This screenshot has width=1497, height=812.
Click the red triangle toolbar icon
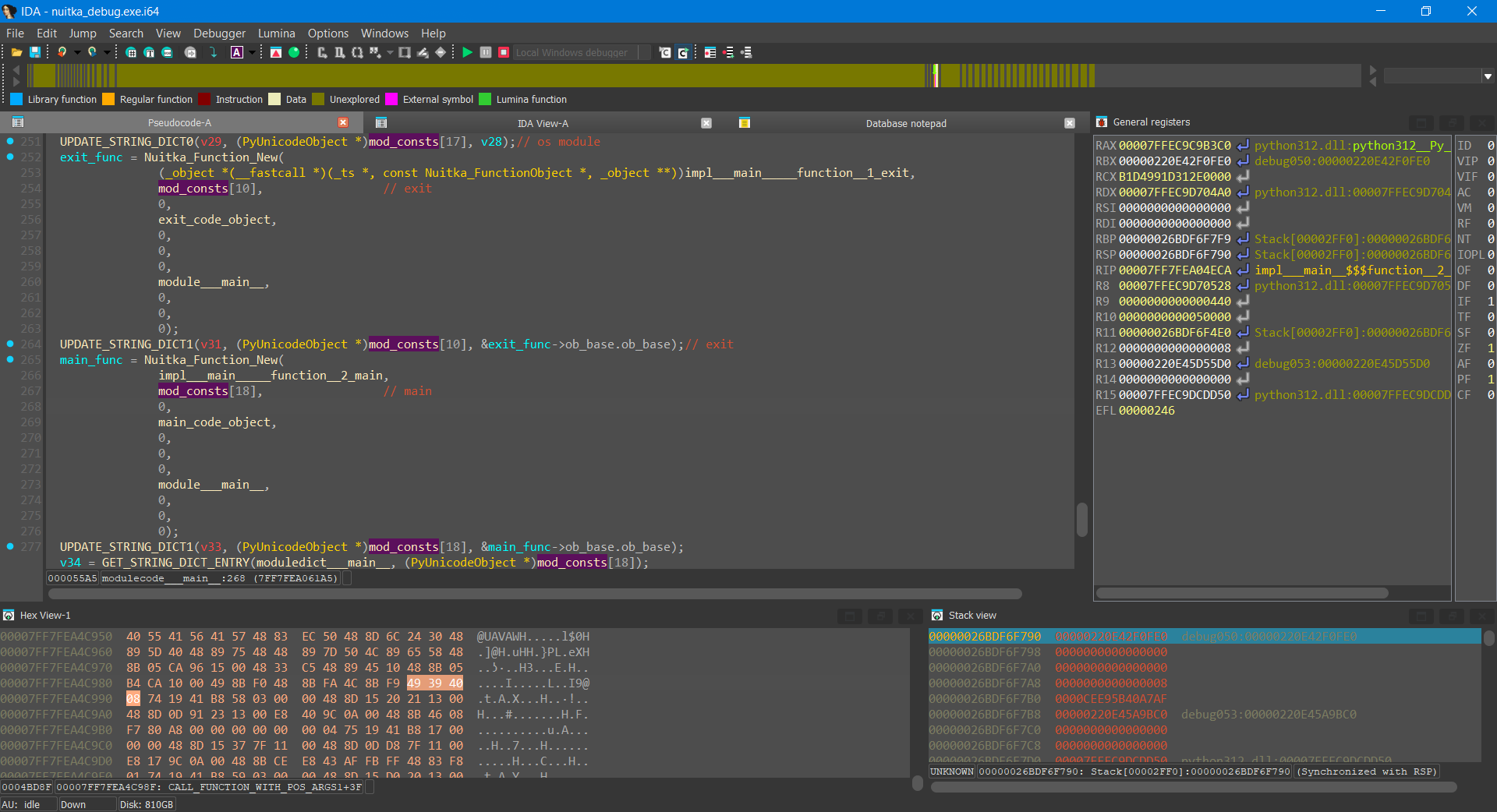tap(276, 52)
